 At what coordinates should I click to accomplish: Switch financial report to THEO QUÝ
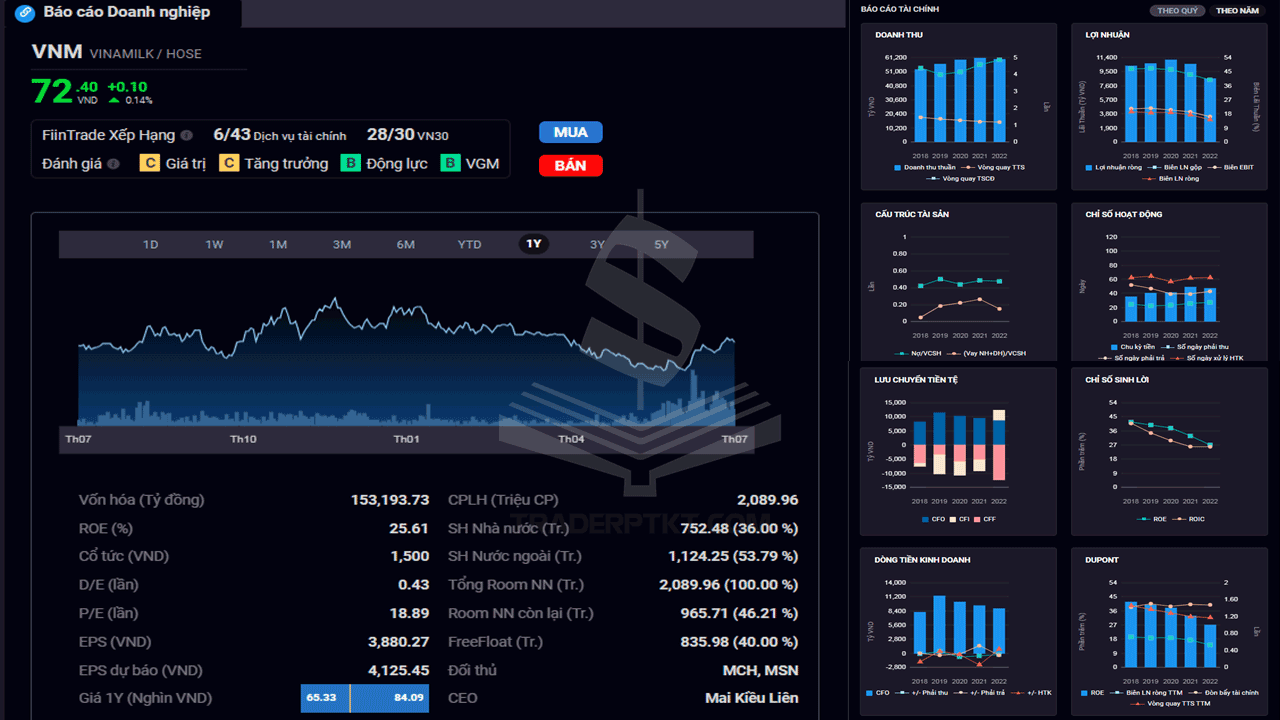[1177, 11]
